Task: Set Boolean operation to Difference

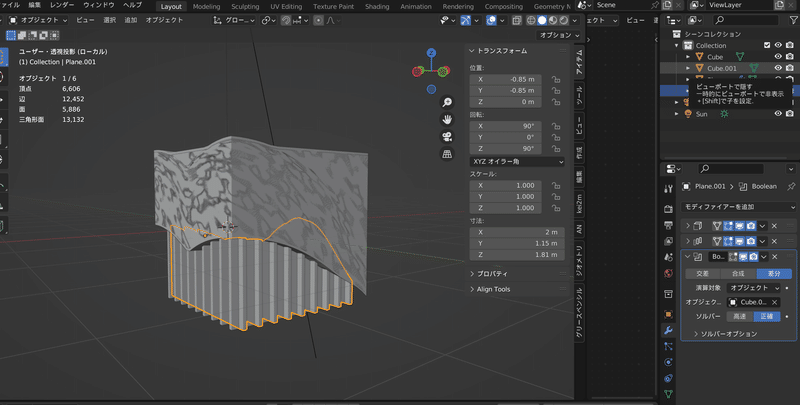Action: click(774, 274)
